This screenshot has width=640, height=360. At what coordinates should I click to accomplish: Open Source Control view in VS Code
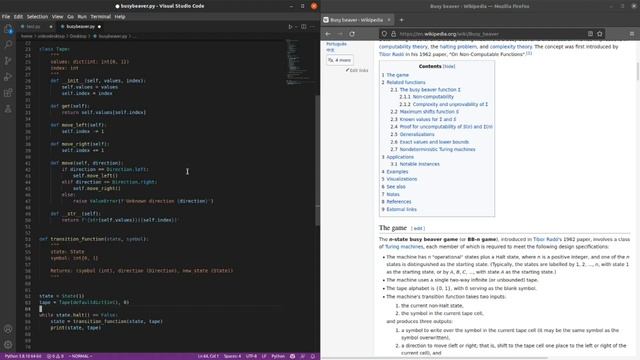point(8,61)
